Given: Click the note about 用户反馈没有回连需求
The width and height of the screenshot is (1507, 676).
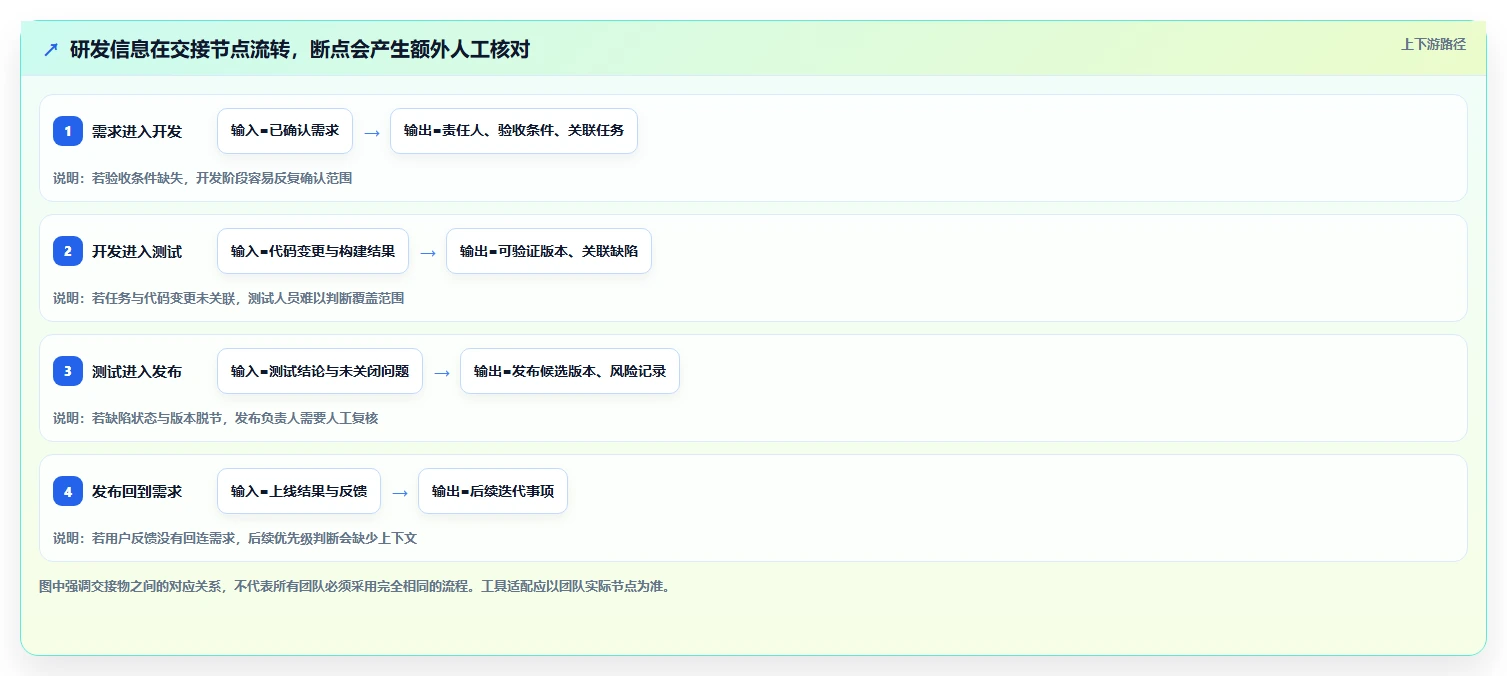Looking at the screenshot, I should coord(235,538).
